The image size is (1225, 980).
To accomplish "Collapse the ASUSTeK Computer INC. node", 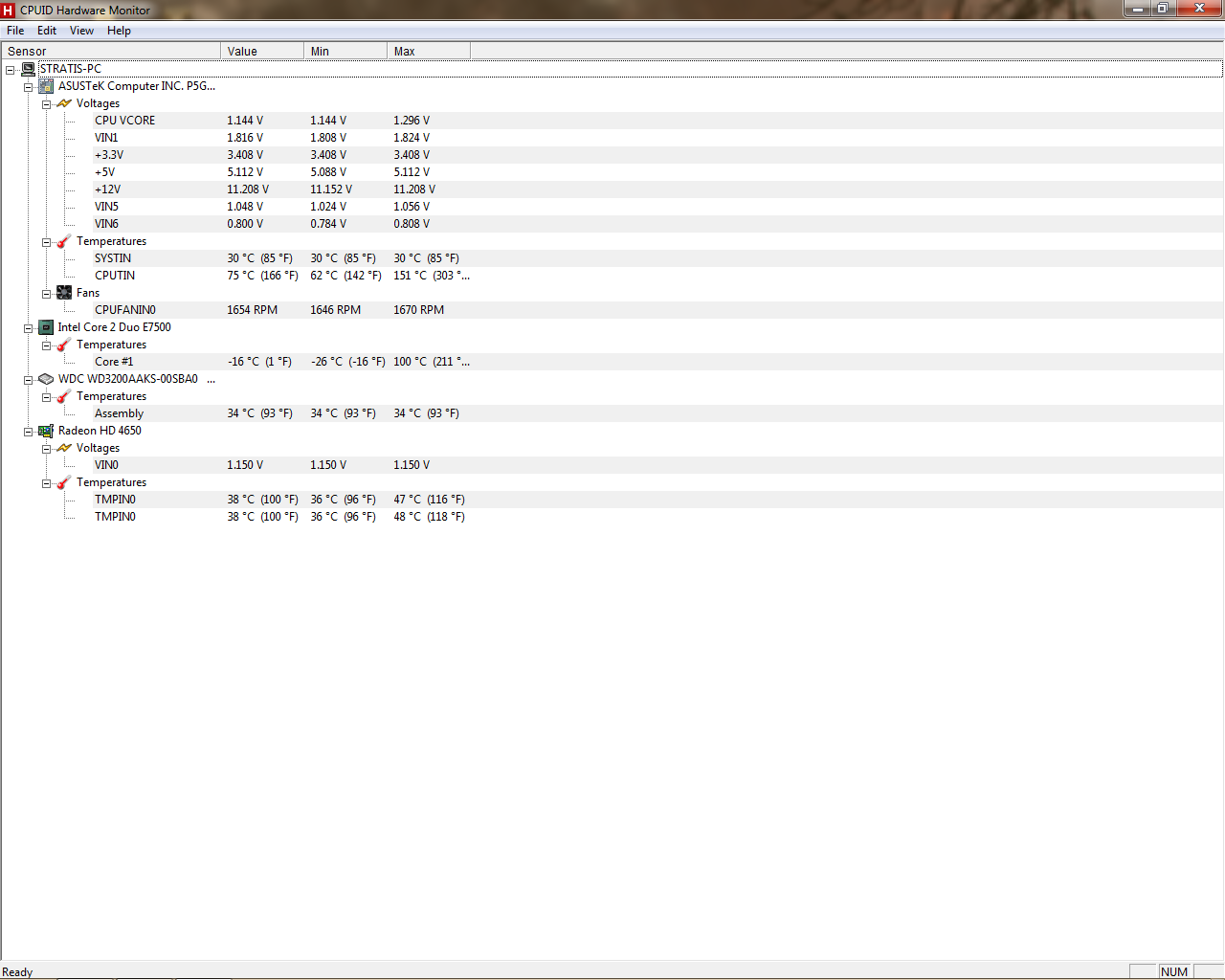I will click(x=29, y=87).
